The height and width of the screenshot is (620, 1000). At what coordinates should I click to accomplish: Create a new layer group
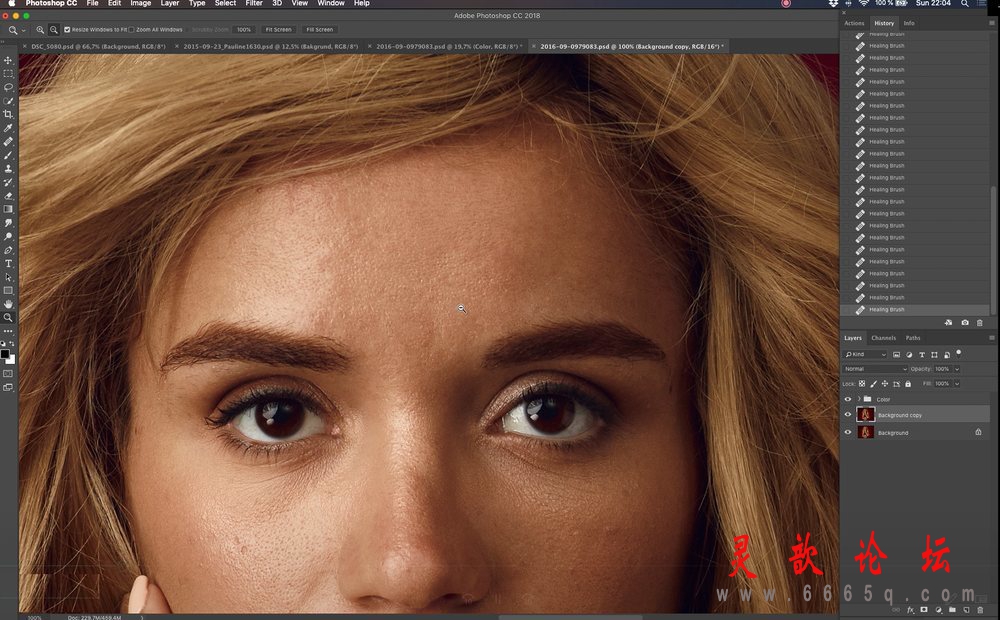[x=952, y=610]
